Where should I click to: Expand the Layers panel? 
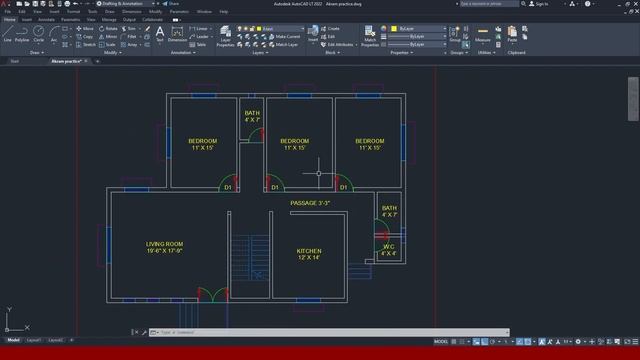[x=260, y=53]
